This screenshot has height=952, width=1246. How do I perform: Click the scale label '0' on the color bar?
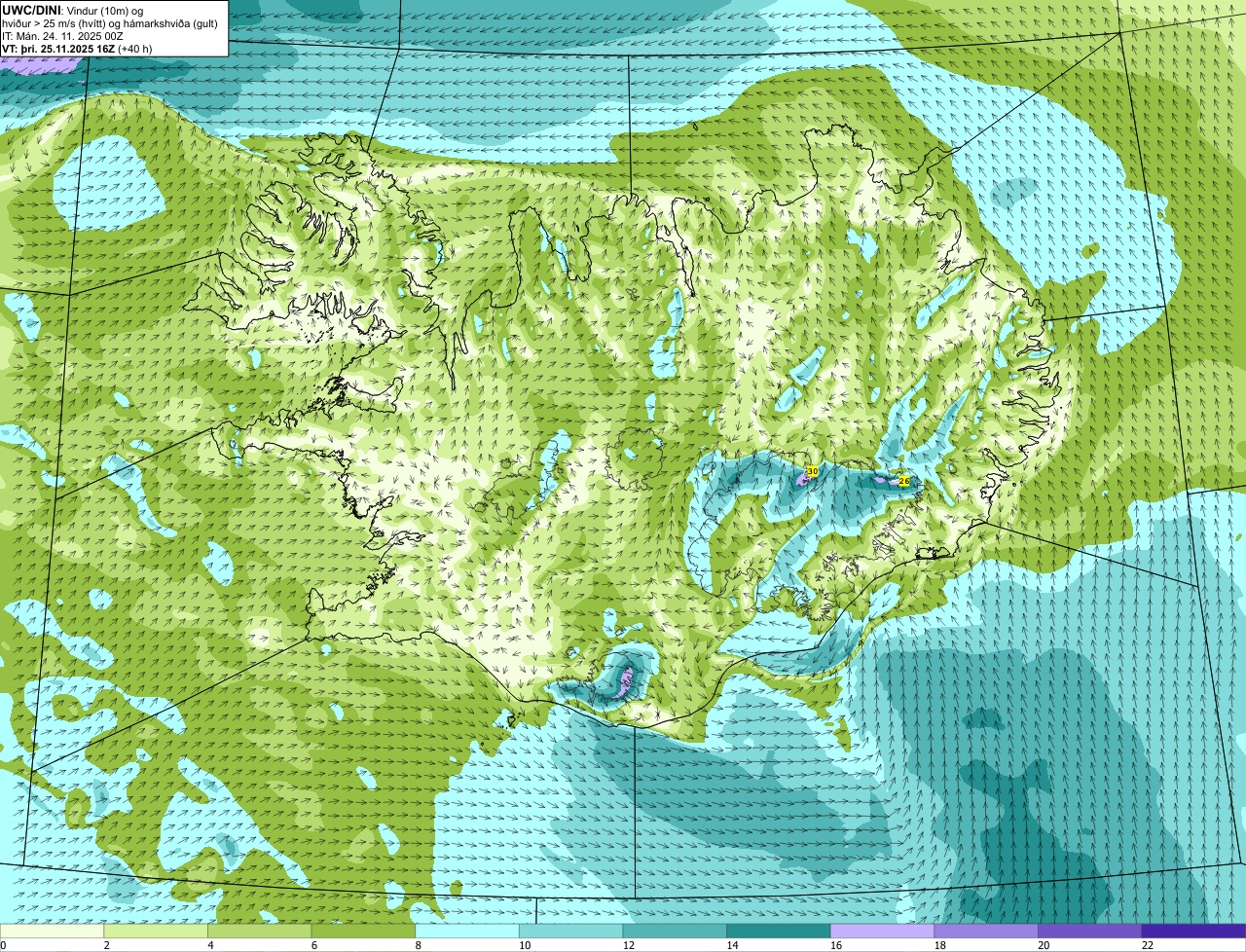point(3,945)
